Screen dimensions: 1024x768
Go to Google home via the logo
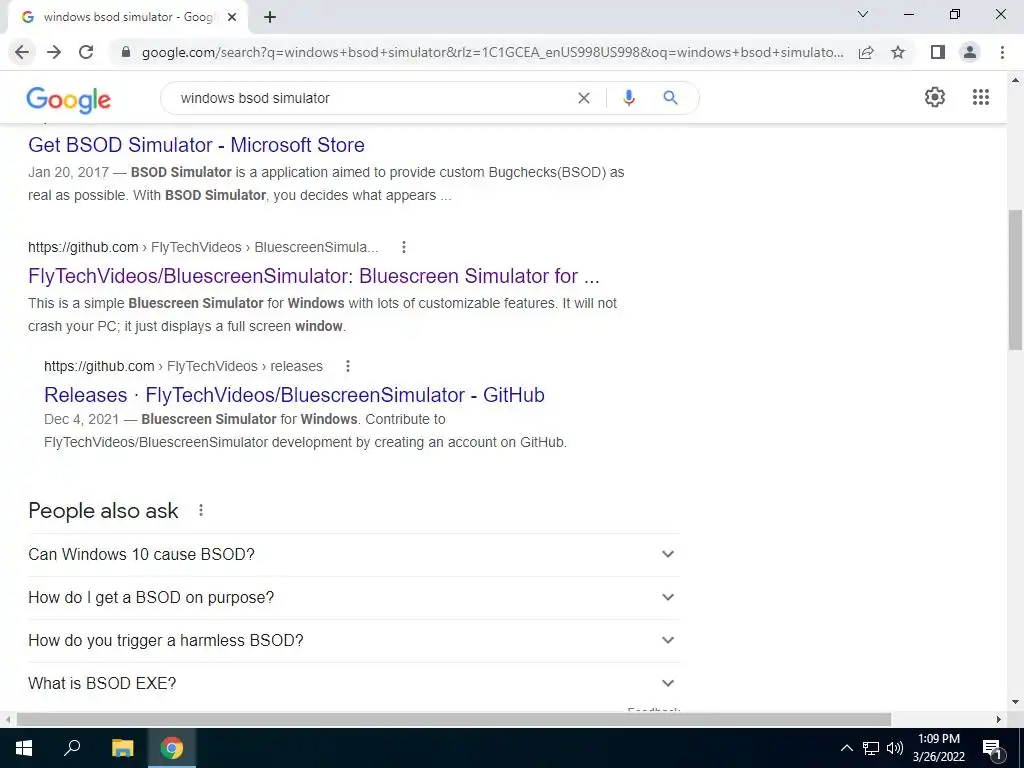click(69, 99)
